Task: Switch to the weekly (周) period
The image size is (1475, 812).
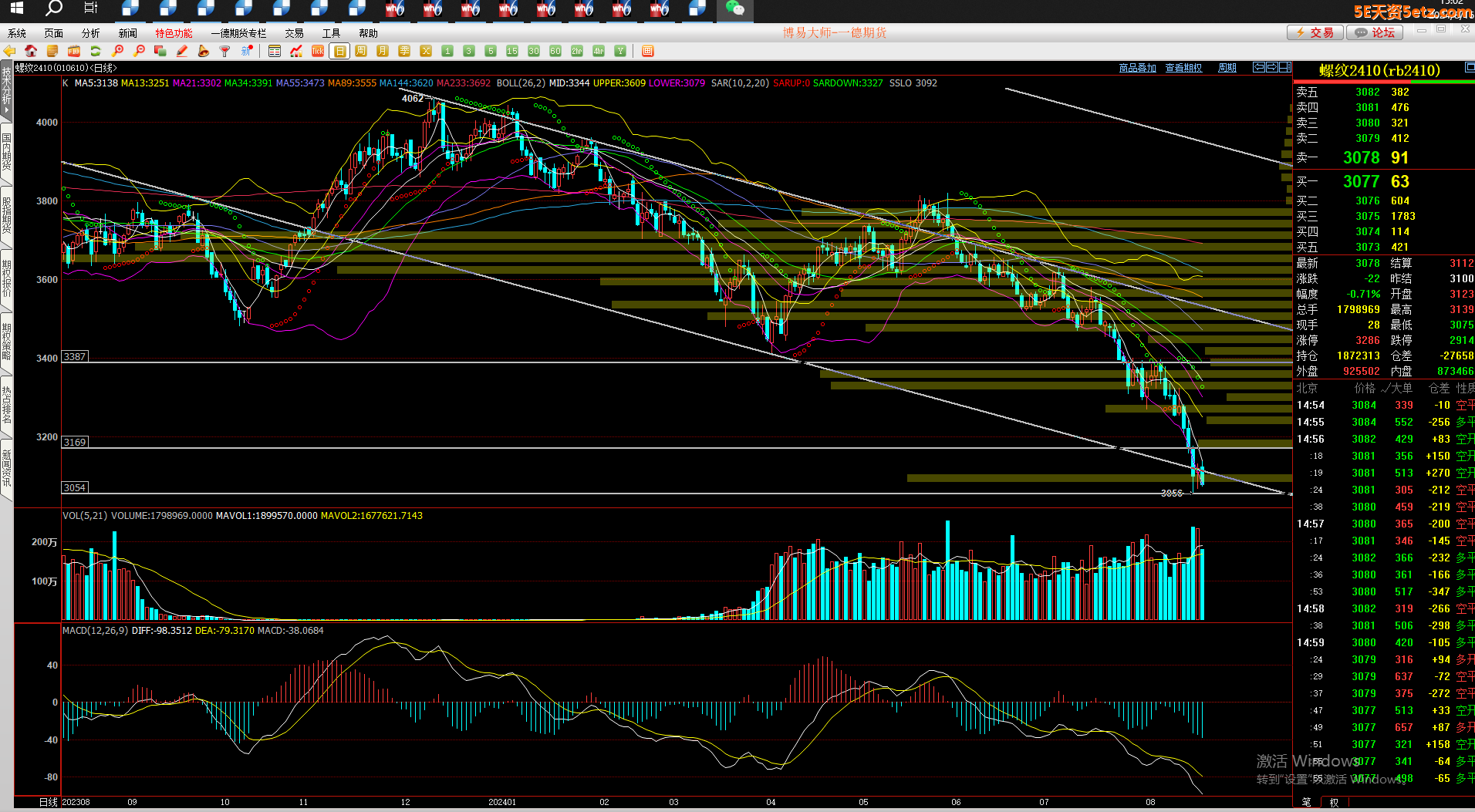Action: pyautogui.click(x=361, y=51)
